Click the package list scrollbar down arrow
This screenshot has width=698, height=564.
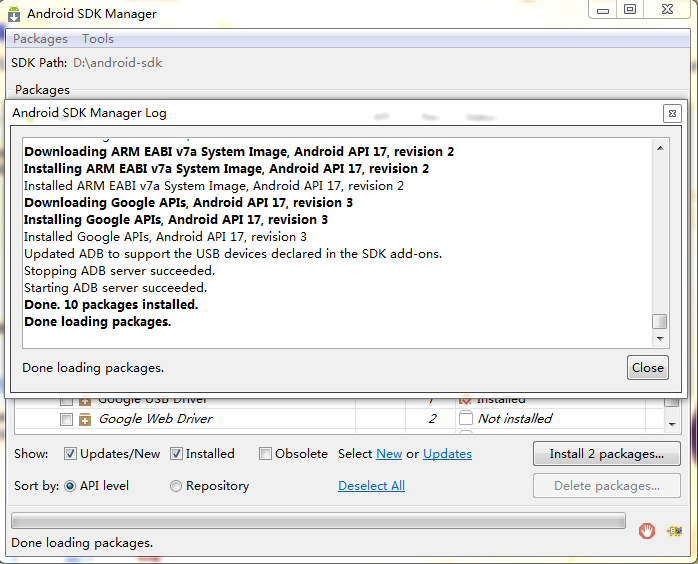(x=672, y=424)
